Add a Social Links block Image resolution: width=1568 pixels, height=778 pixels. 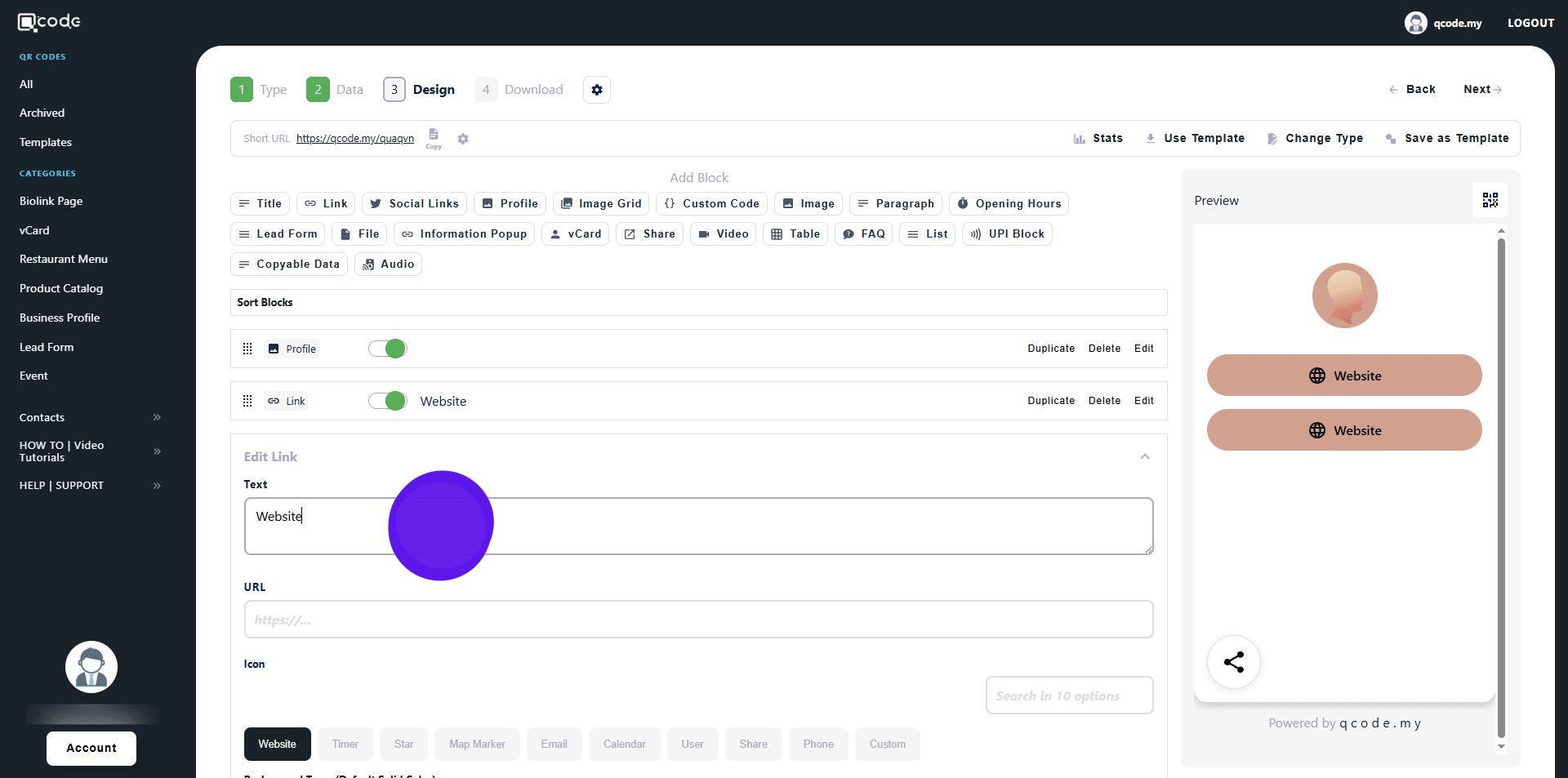pos(414,204)
